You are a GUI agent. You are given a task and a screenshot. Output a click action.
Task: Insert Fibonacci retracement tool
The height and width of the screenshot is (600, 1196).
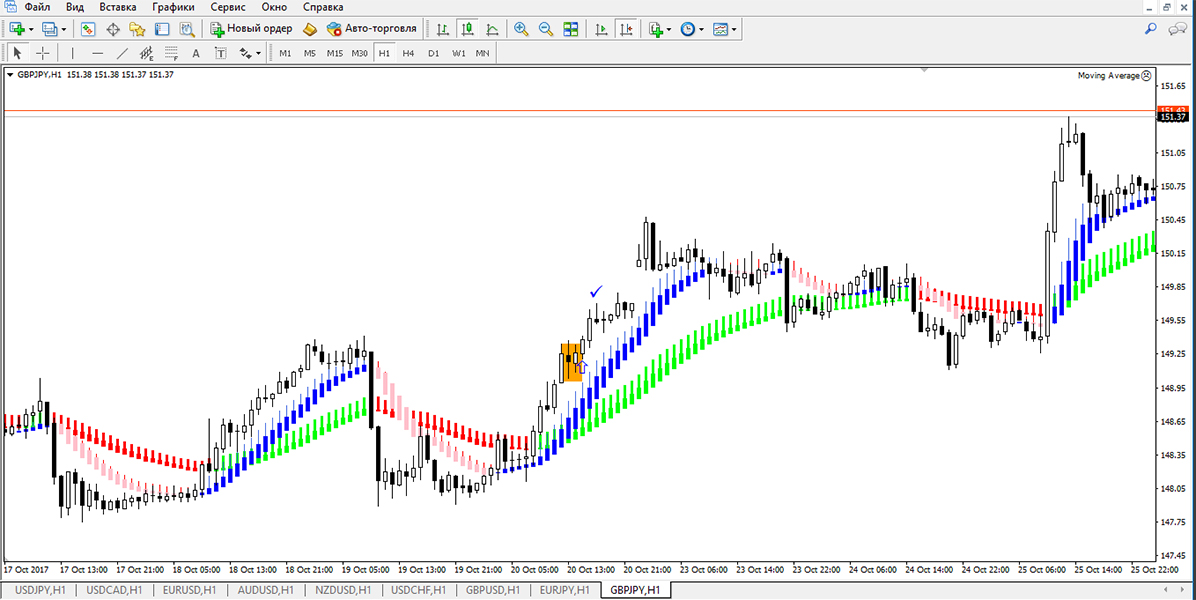click(x=171, y=53)
